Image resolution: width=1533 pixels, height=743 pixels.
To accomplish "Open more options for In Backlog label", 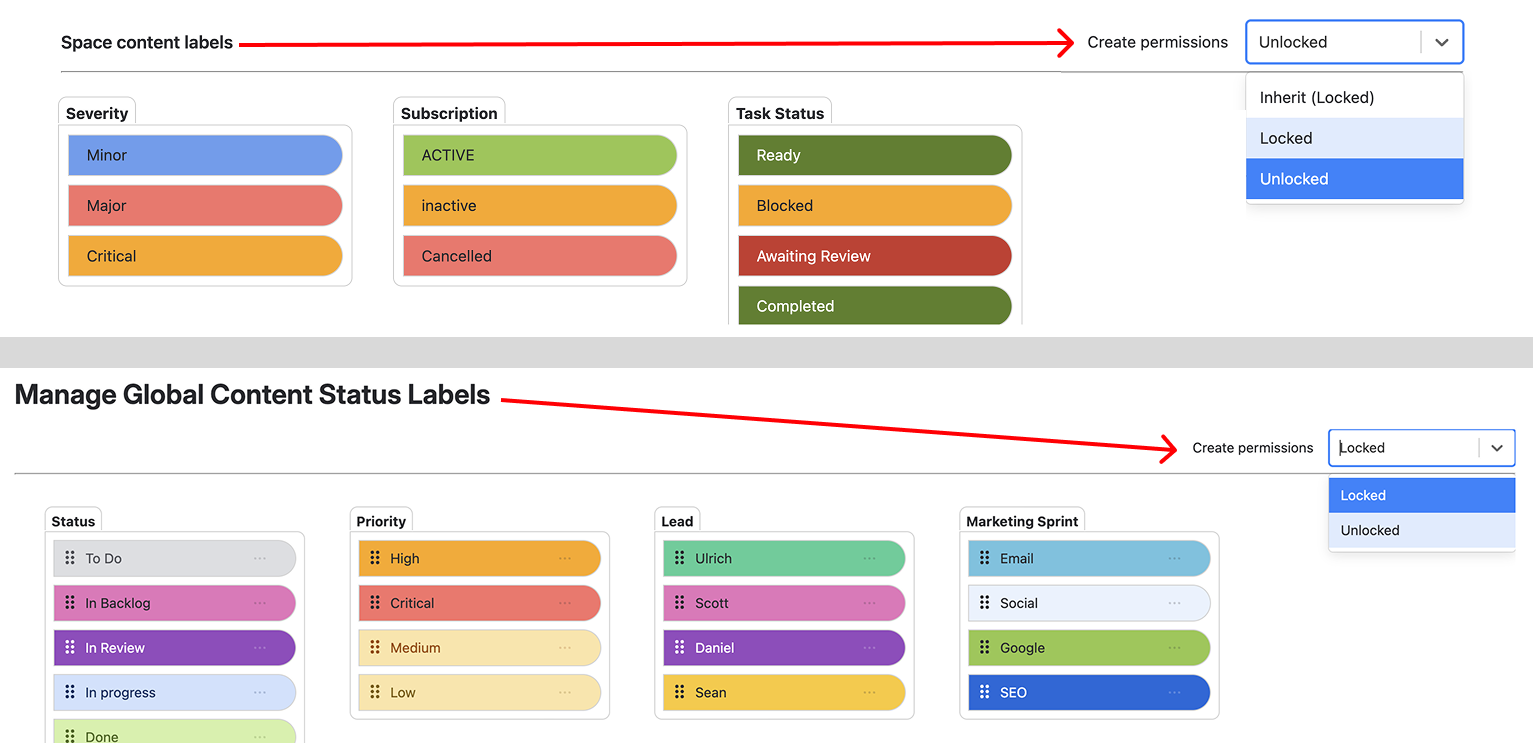I will pos(260,603).
